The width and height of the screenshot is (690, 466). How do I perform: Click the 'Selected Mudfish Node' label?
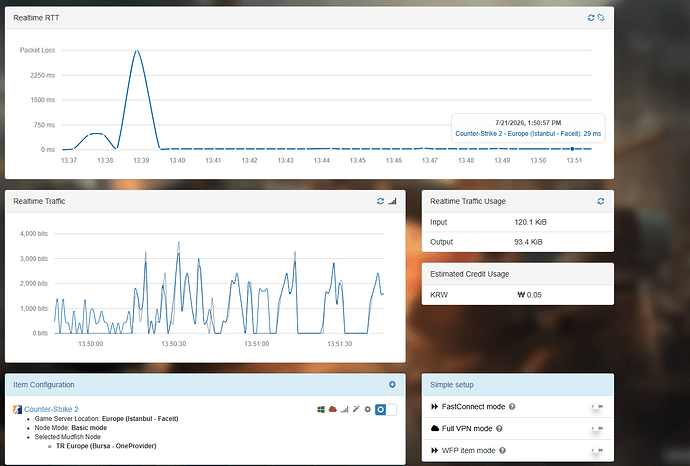click(67, 437)
